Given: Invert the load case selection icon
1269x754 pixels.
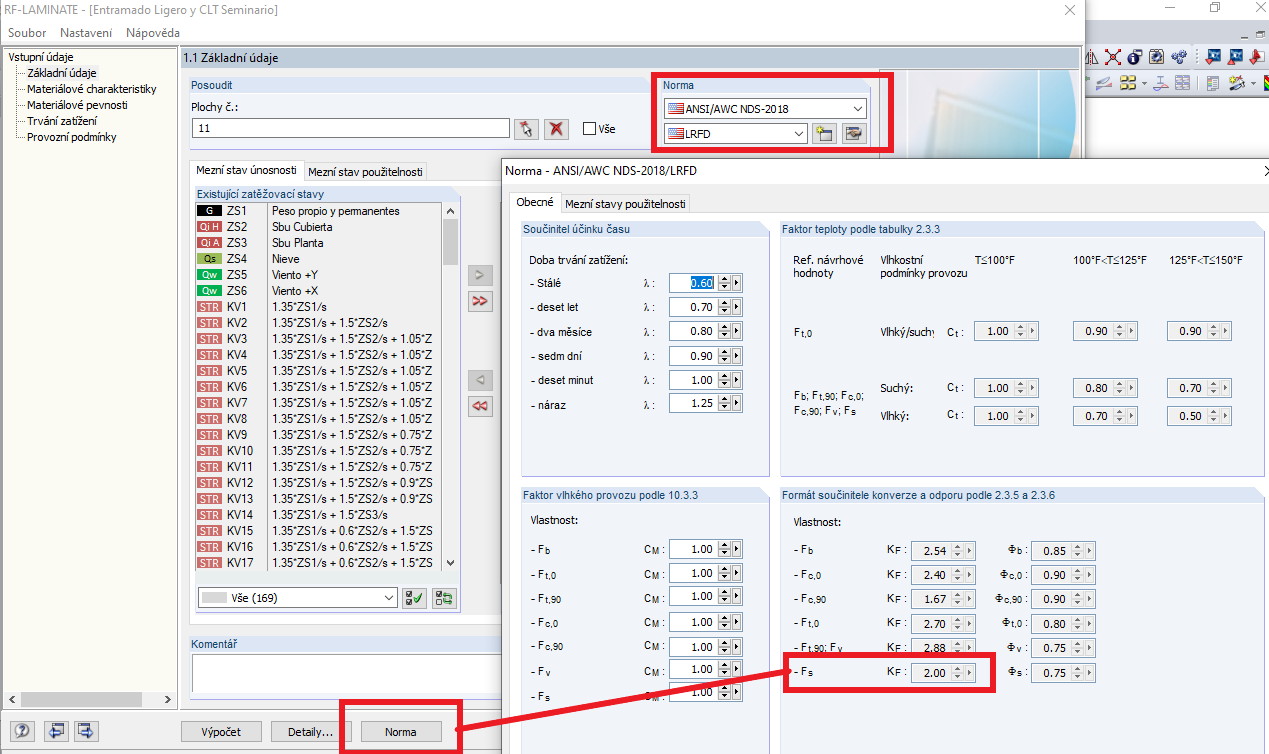Looking at the screenshot, I should click(x=444, y=598).
